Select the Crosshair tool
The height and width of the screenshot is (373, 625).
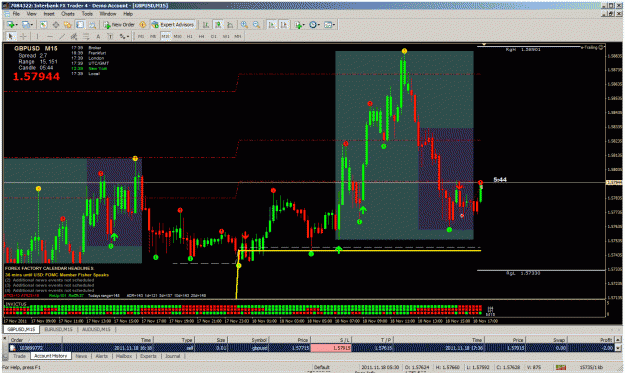(x=23, y=36)
